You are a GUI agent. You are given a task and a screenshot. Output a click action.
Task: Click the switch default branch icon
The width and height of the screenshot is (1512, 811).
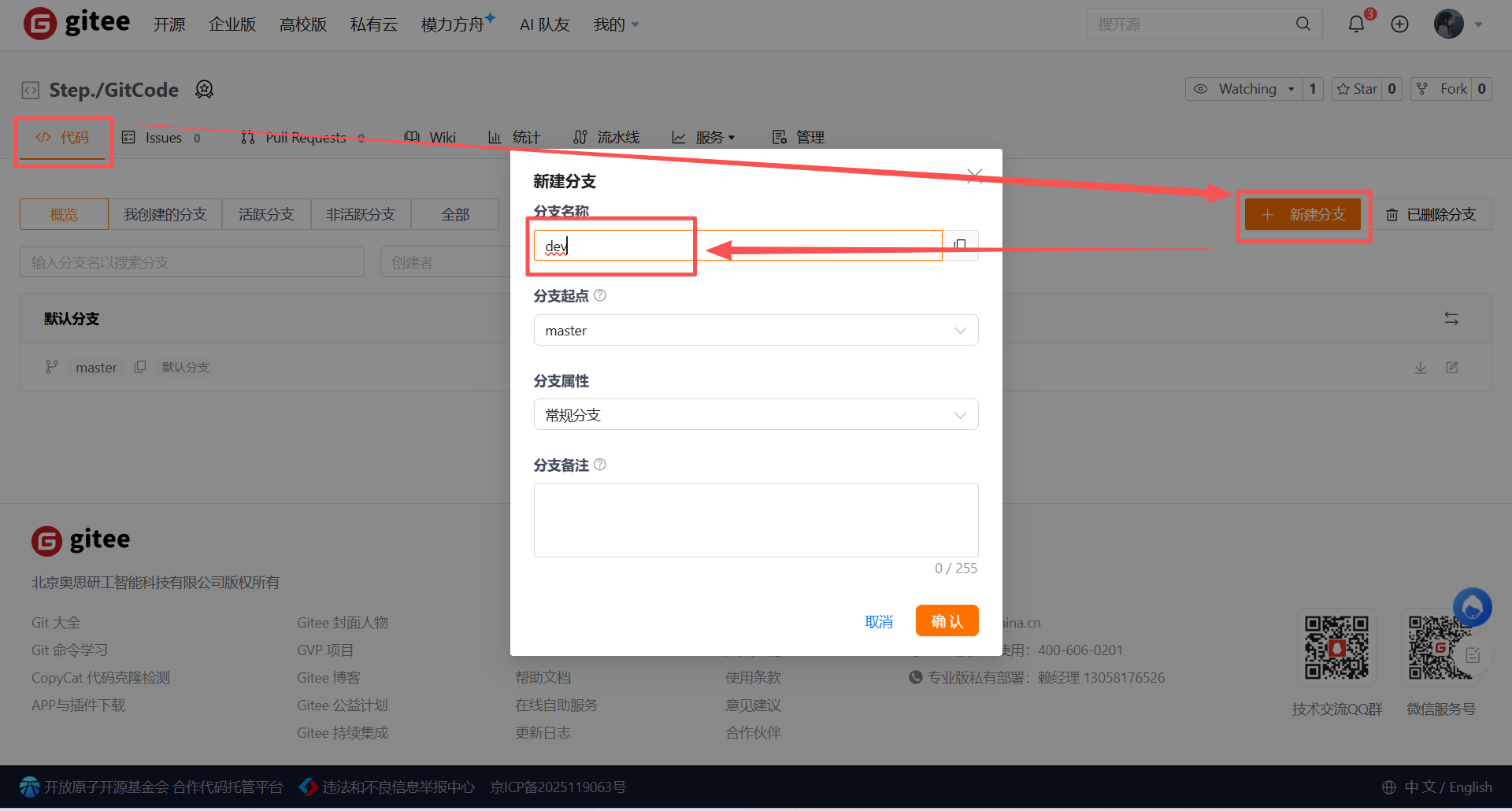[1451, 319]
